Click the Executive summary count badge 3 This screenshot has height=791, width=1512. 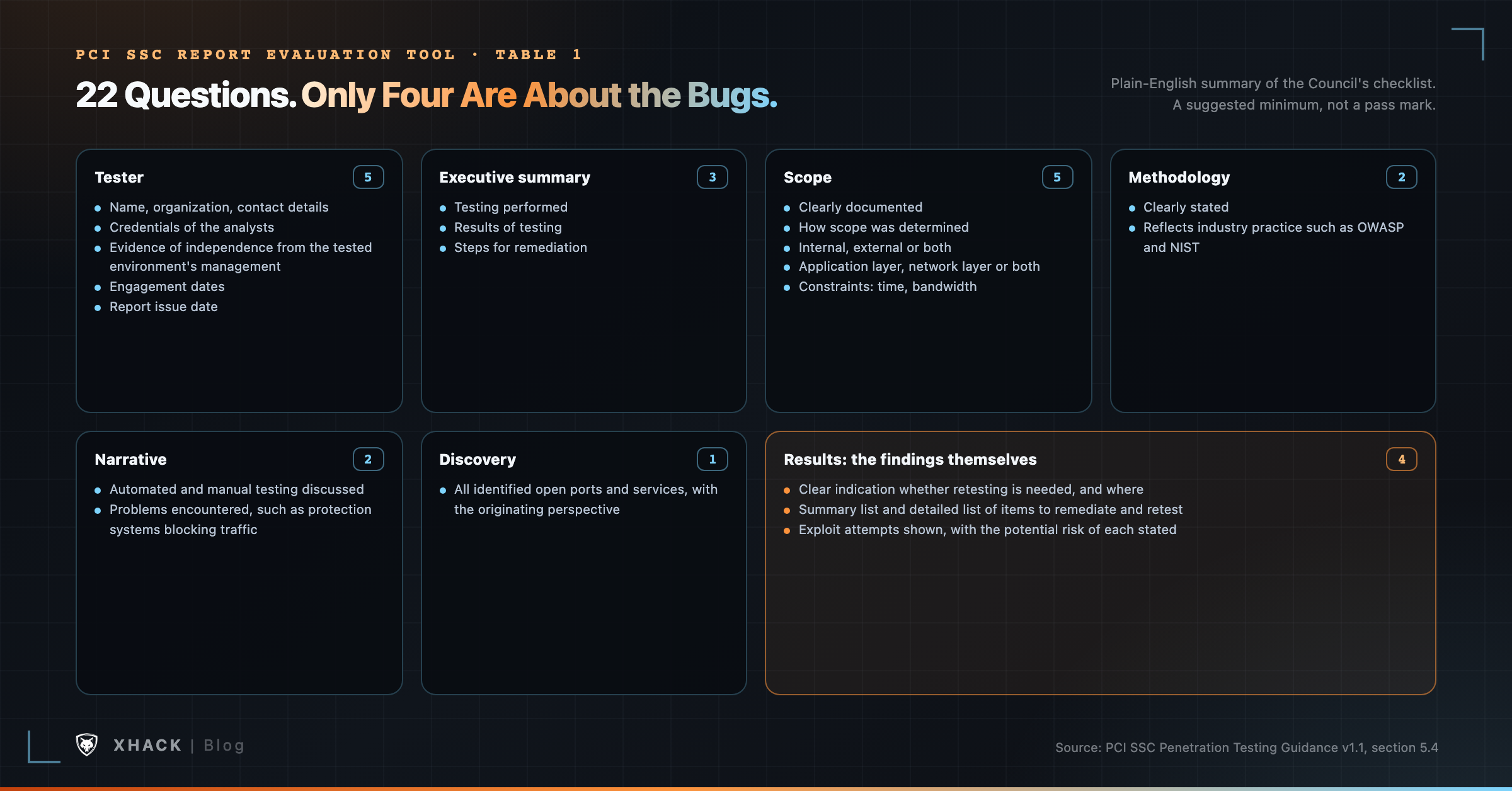click(713, 177)
